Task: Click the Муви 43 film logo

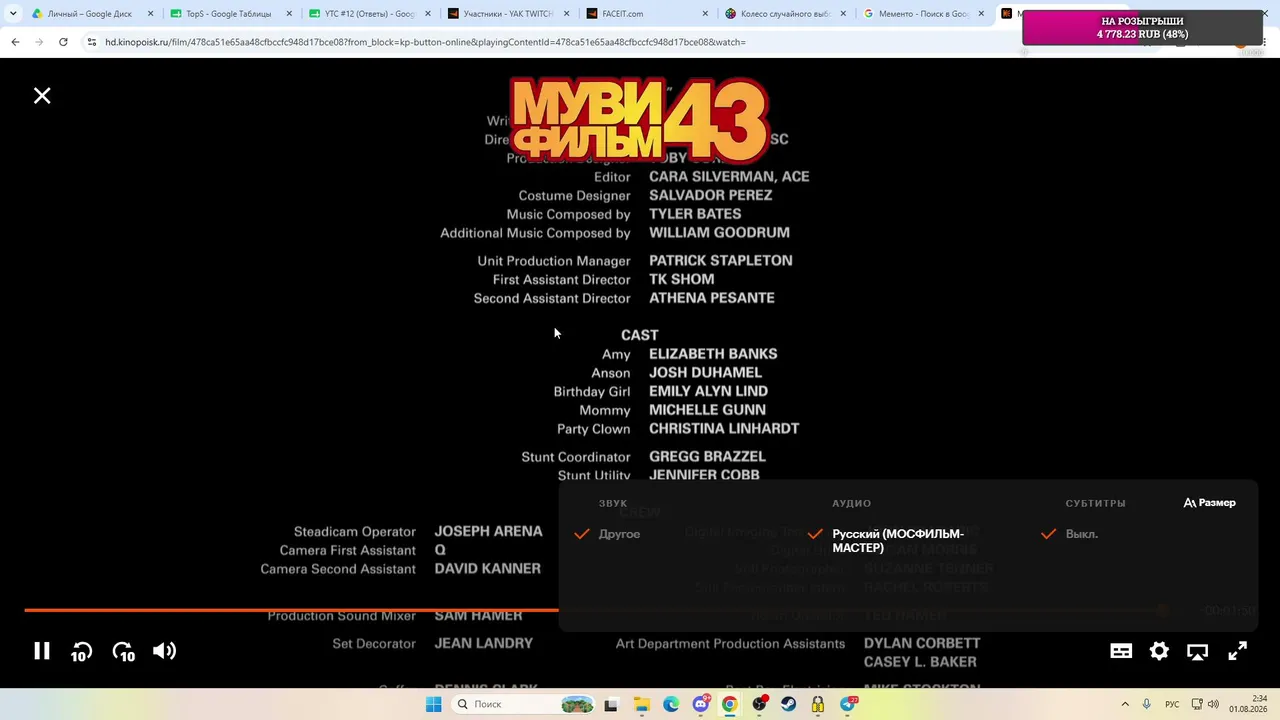Action: click(x=639, y=121)
